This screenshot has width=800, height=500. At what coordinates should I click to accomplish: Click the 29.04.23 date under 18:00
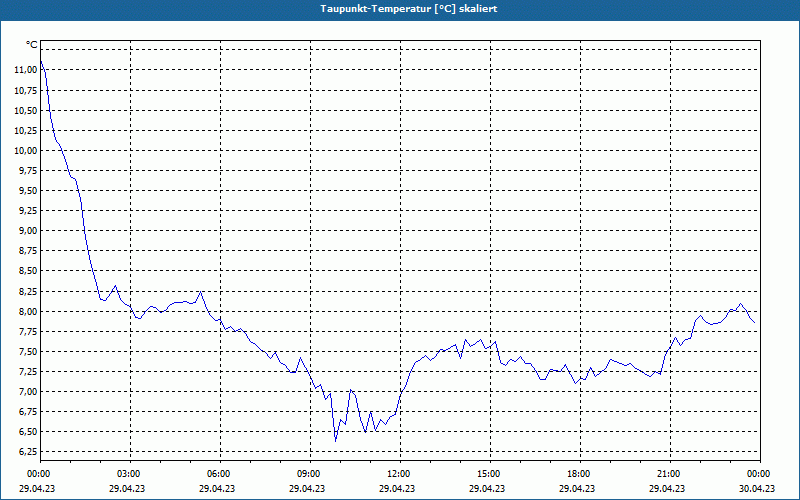[577, 488]
